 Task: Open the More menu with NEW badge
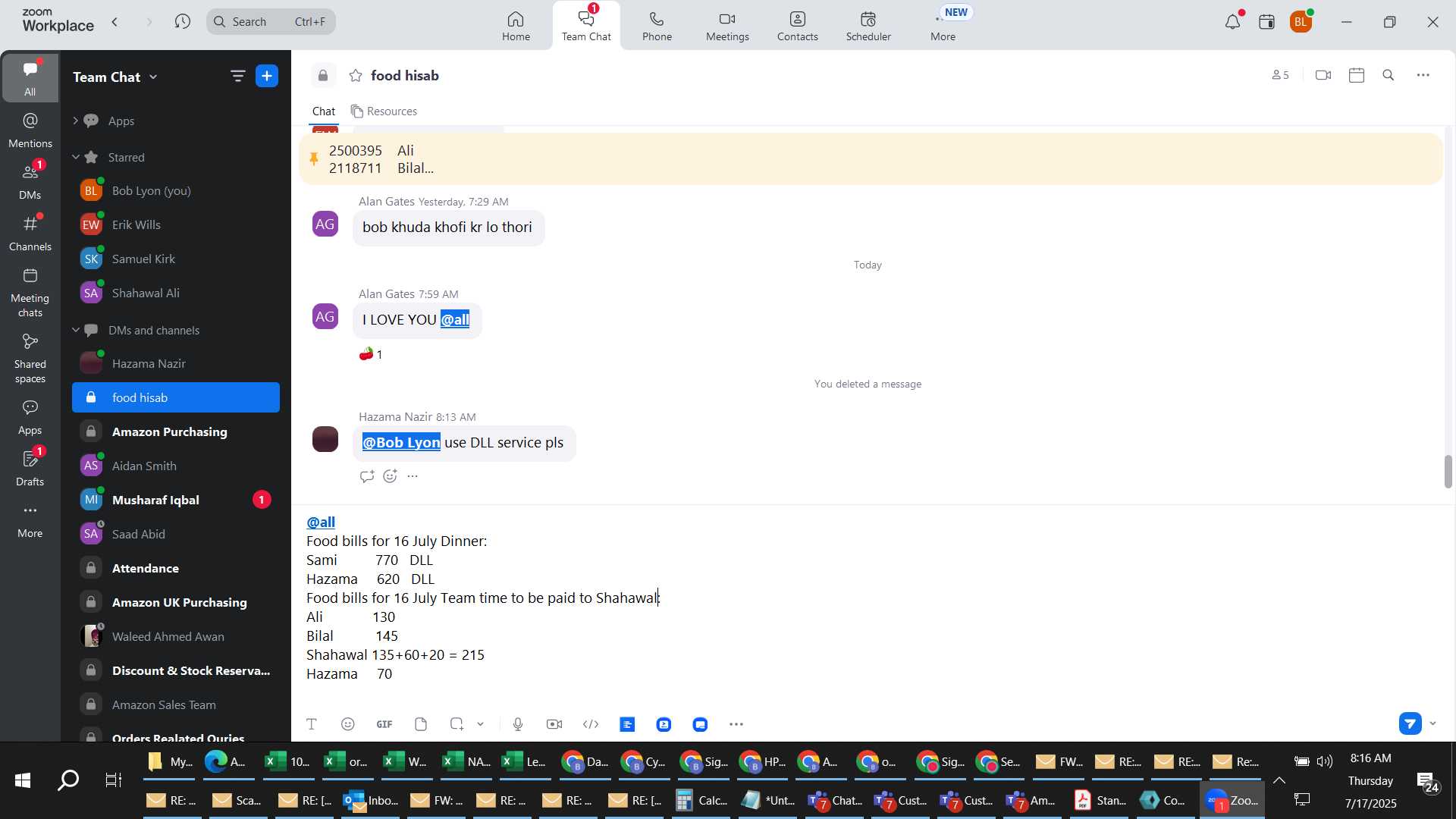coord(943,26)
